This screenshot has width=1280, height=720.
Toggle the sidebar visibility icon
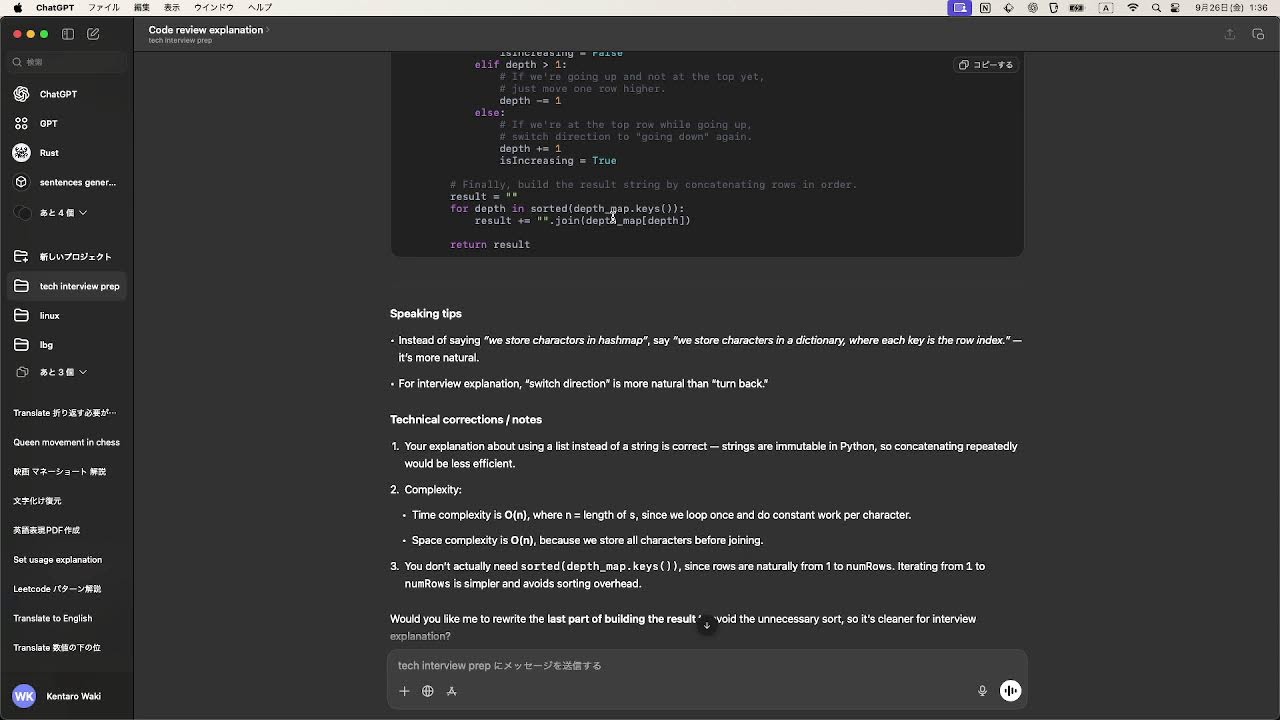[x=68, y=34]
